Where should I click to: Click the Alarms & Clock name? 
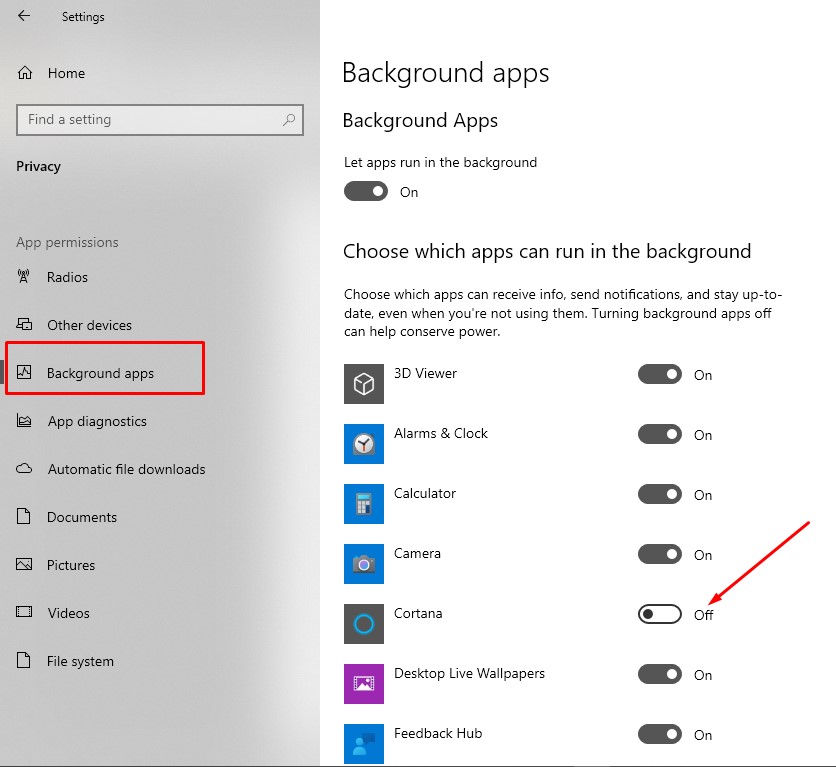(x=440, y=433)
